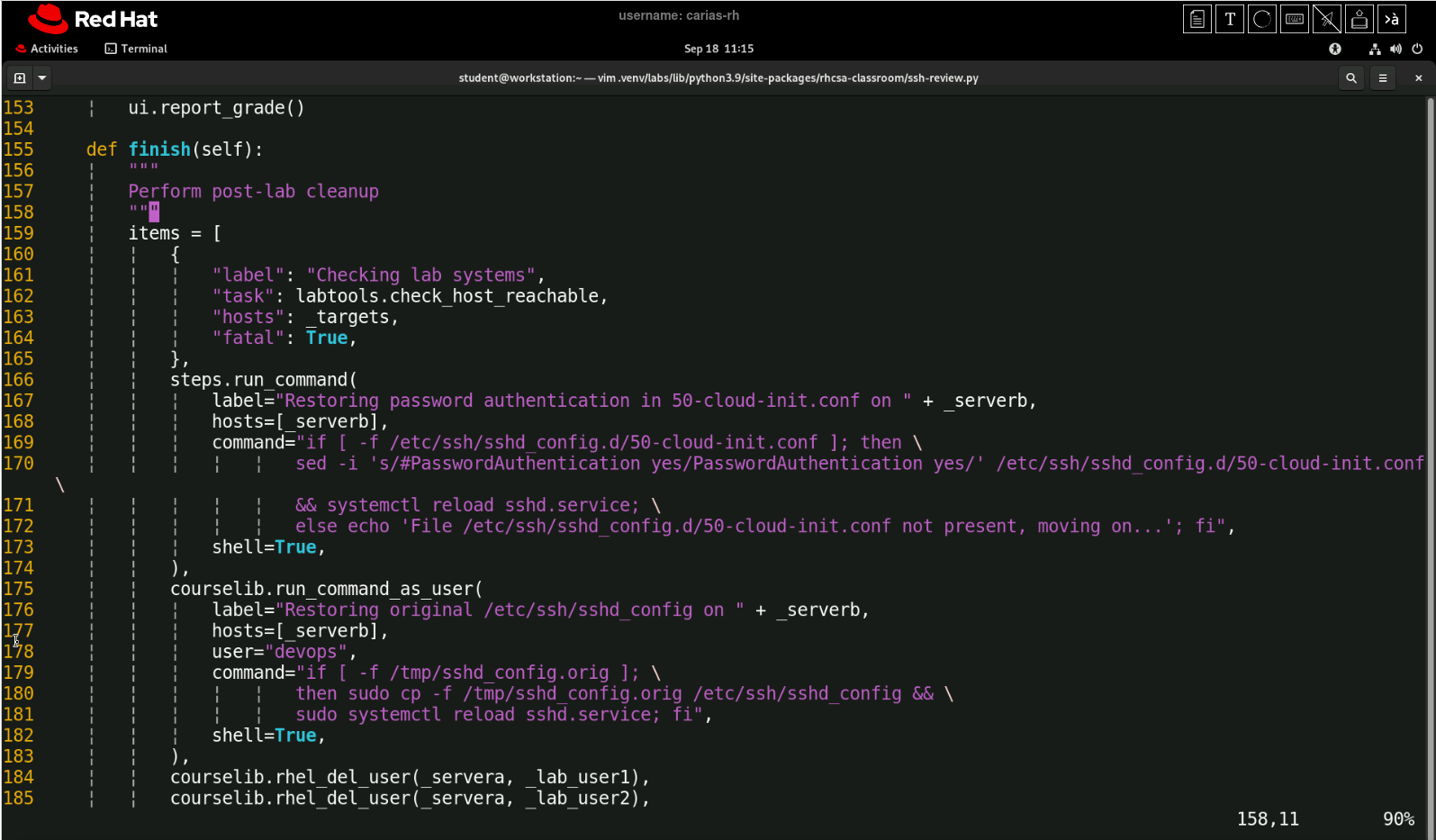Click 'shell=True' on line 173
Image resolution: width=1436 pixels, height=840 pixels.
pyautogui.click(x=264, y=547)
